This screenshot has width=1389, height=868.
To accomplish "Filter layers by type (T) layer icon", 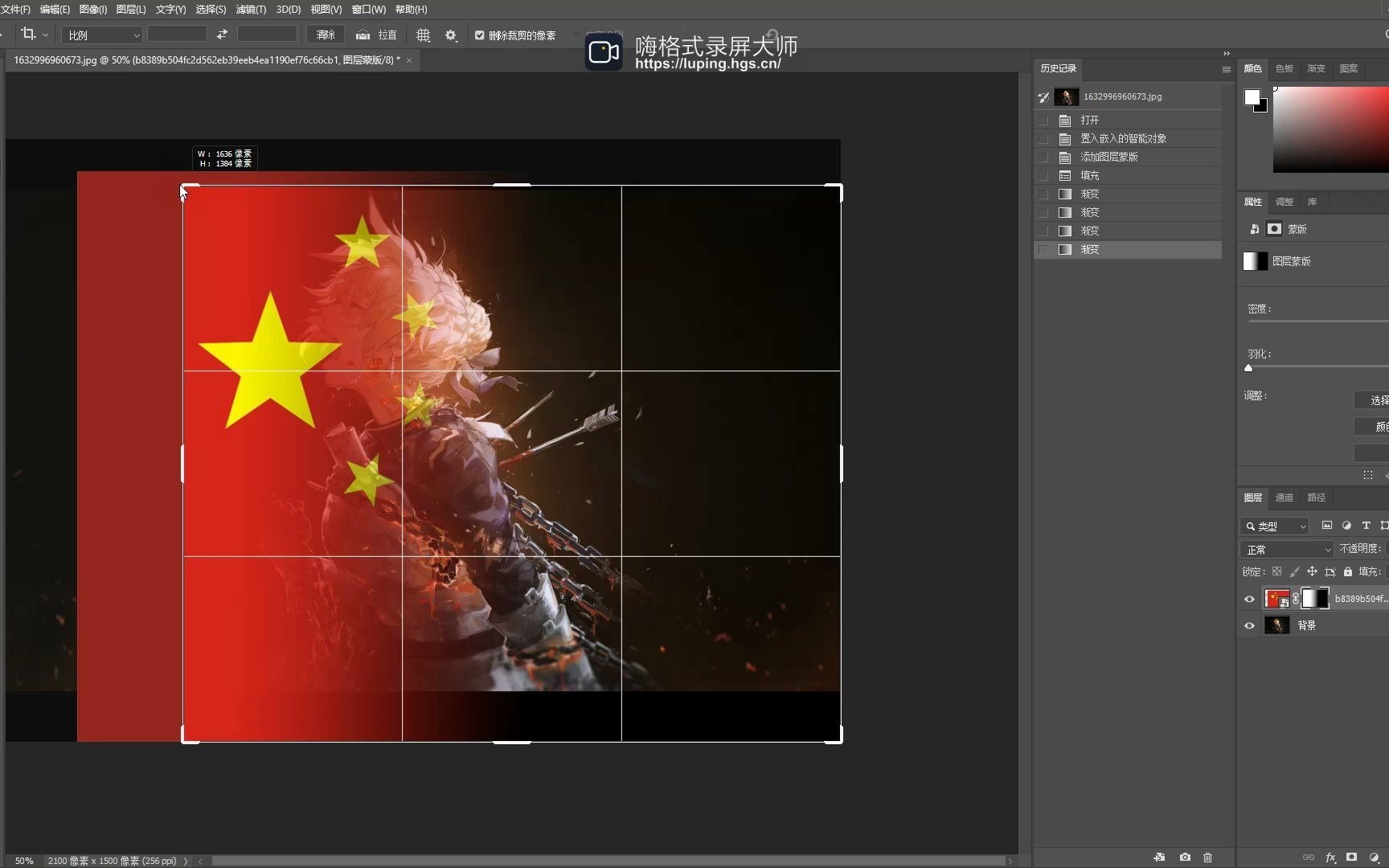I will pyautogui.click(x=1366, y=526).
